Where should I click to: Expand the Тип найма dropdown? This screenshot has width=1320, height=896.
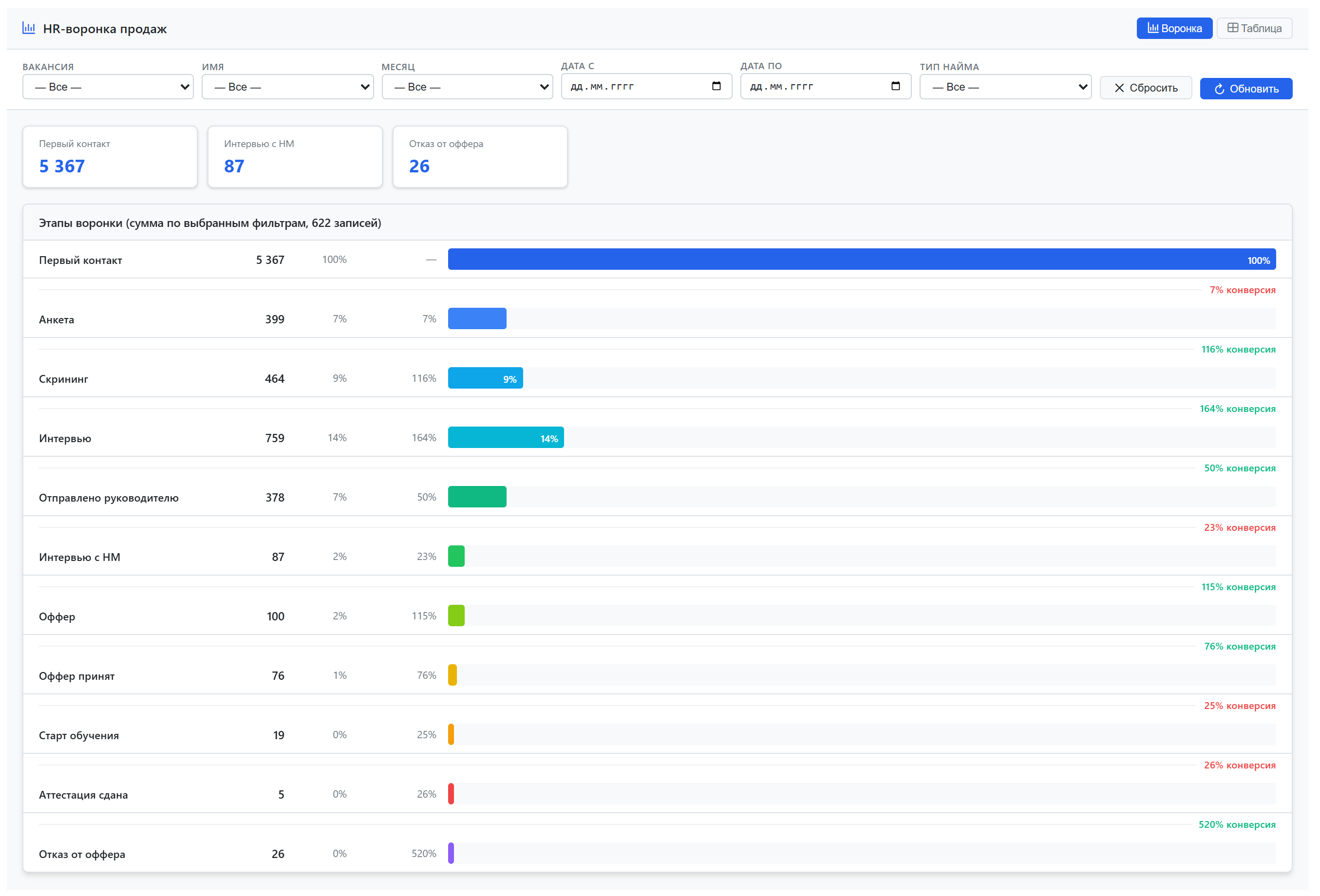(1005, 87)
